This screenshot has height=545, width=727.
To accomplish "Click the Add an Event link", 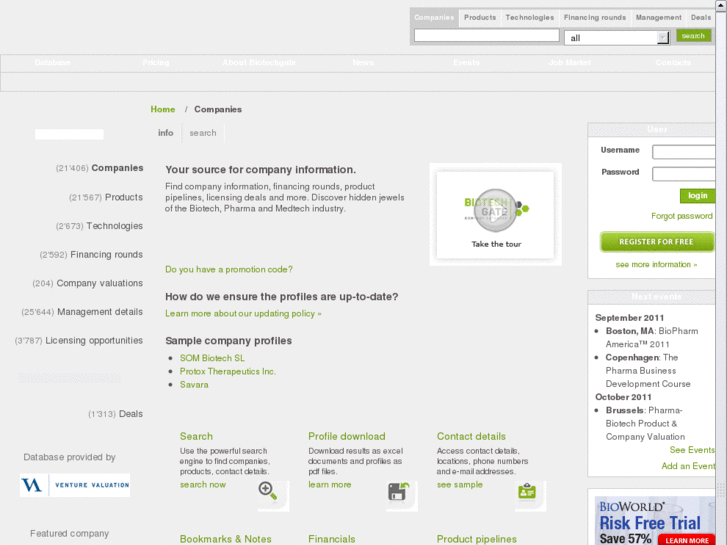I will click(688, 466).
